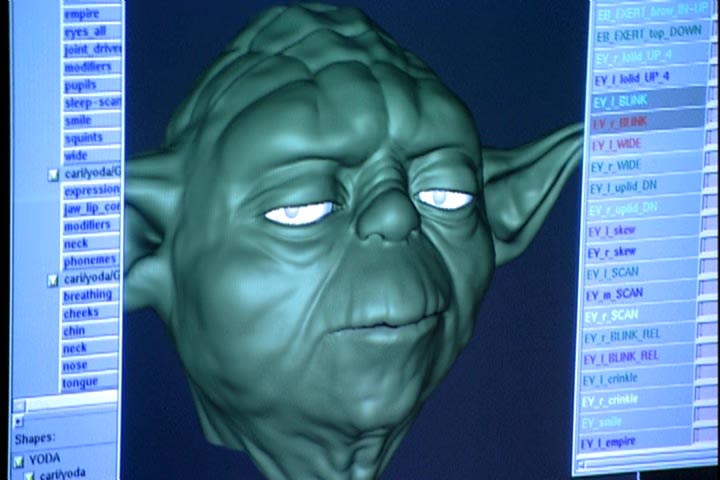
Task: Click value field beside EY_l_crinkle
Action: tap(706, 372)
